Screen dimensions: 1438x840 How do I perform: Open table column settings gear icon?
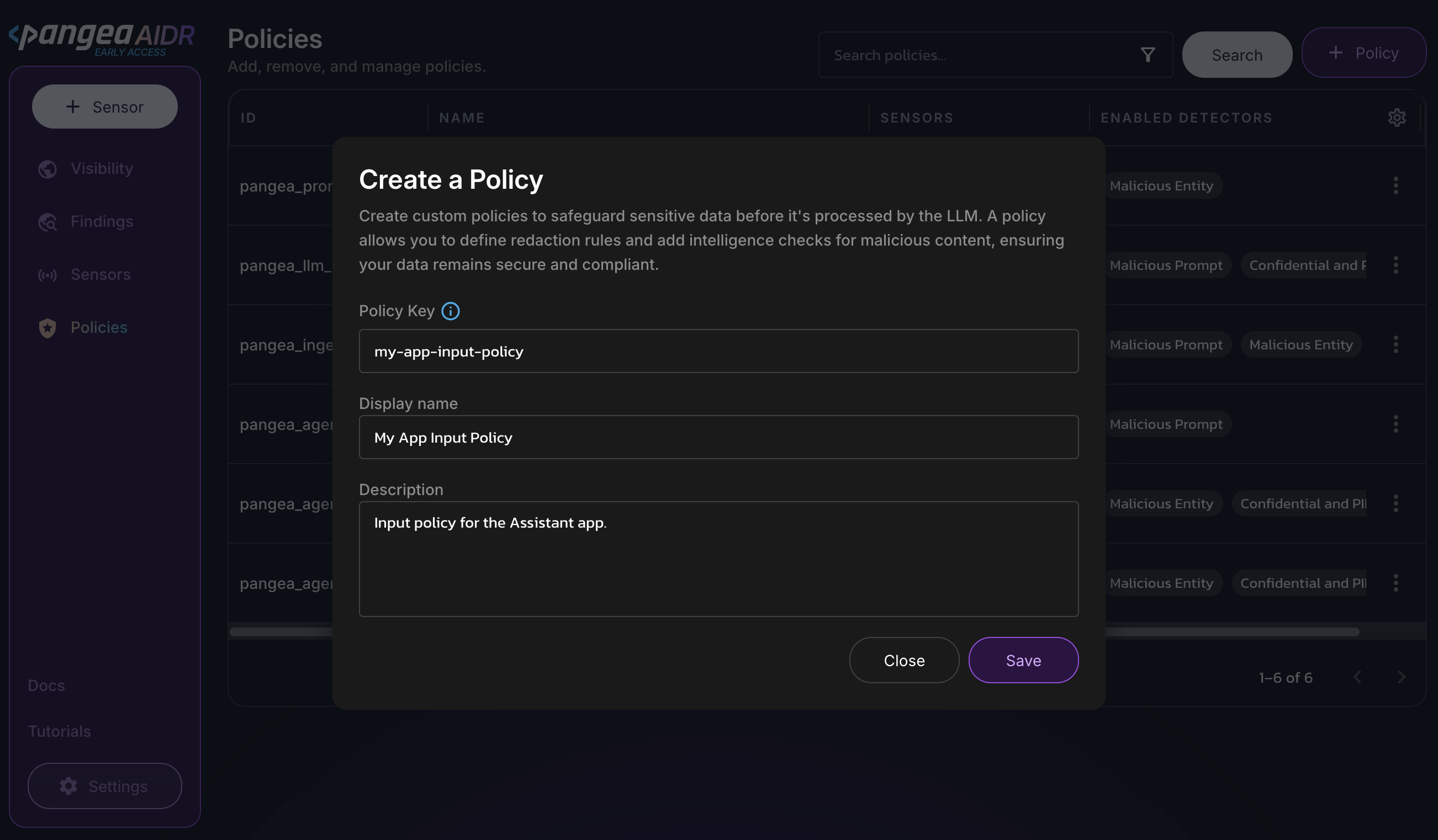tap(1397, 118)
